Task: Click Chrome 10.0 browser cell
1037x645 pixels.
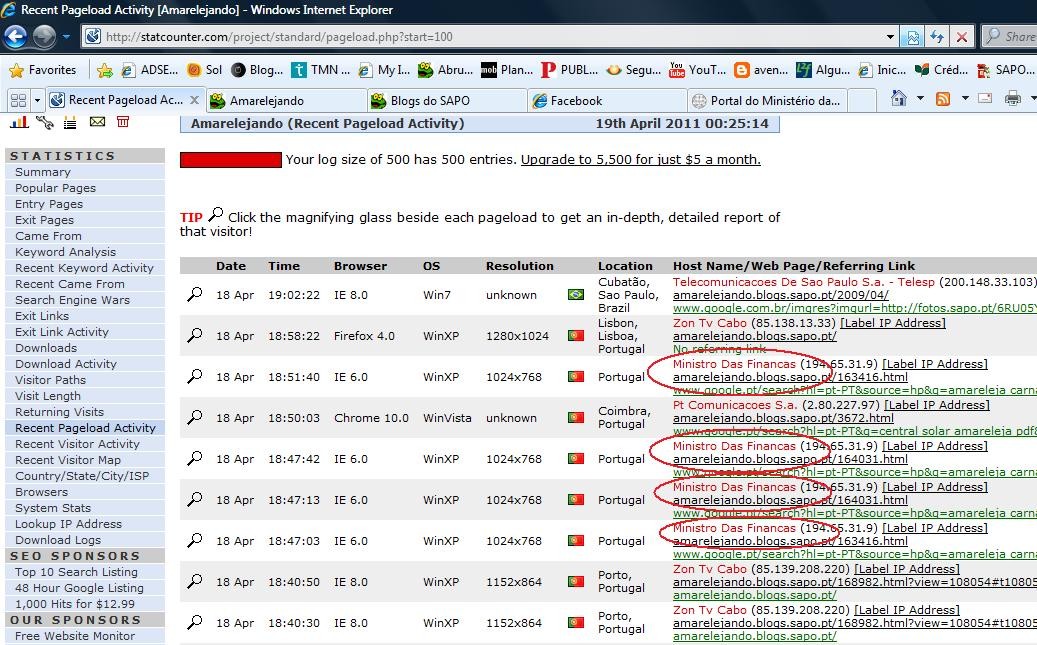Action: pyautogui.click(x=371, y=418)
